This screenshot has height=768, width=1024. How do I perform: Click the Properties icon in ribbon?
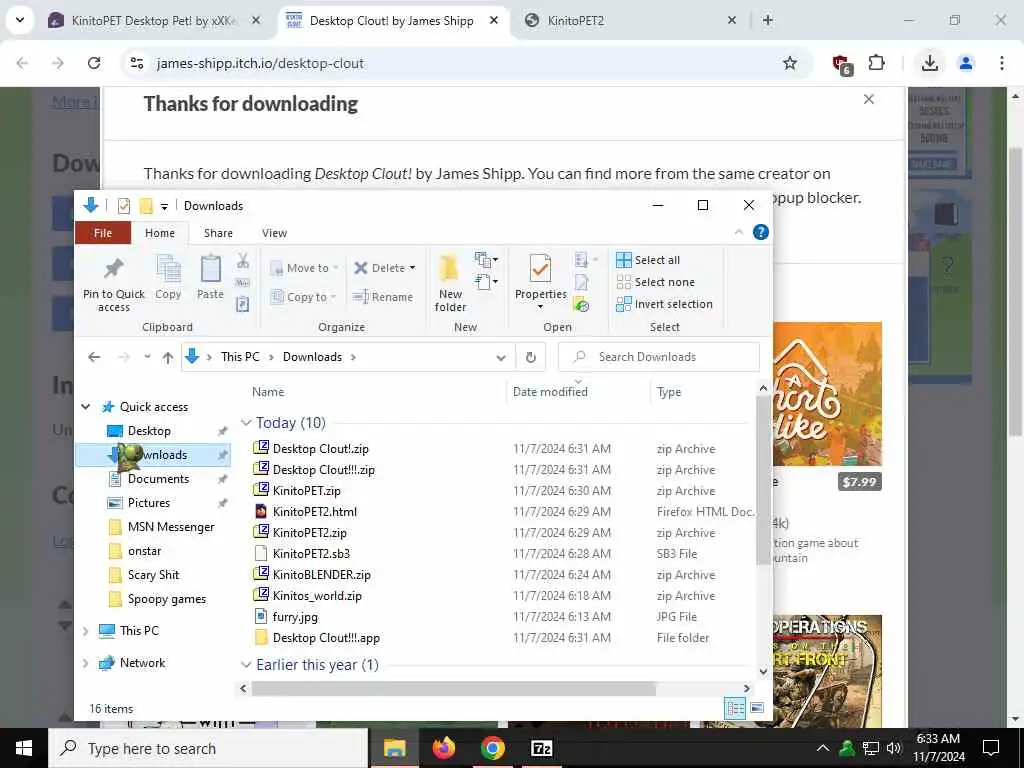[x=540, y=268]
